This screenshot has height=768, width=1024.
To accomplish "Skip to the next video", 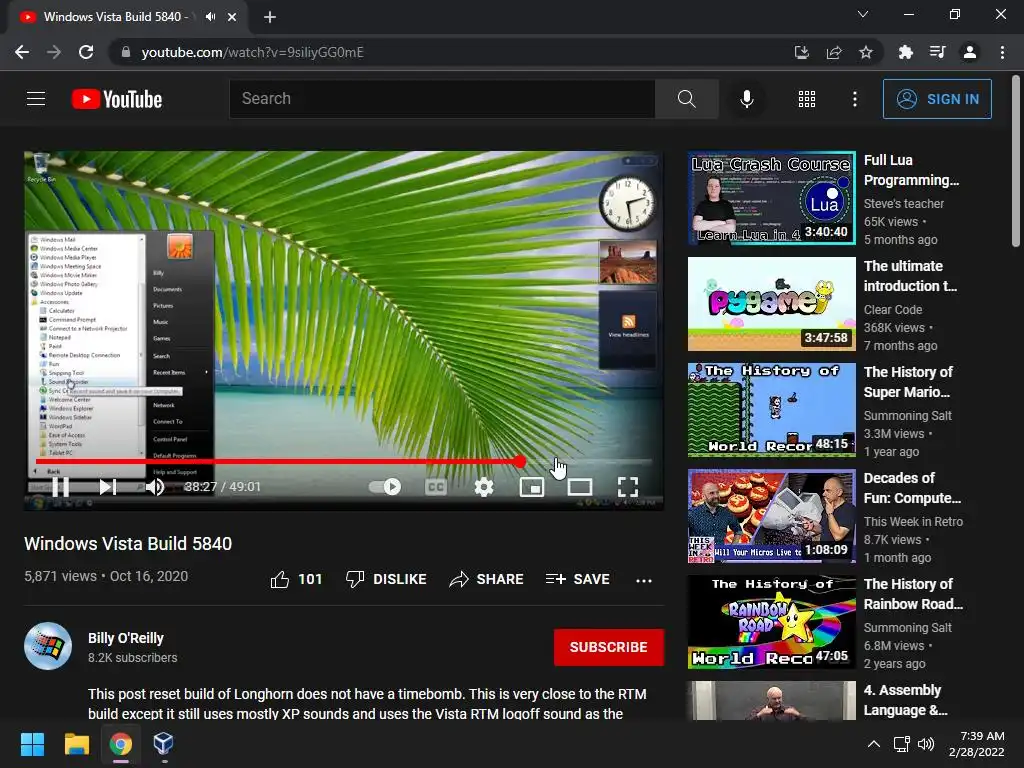I will pyautogui.click(x=108, y=487).
